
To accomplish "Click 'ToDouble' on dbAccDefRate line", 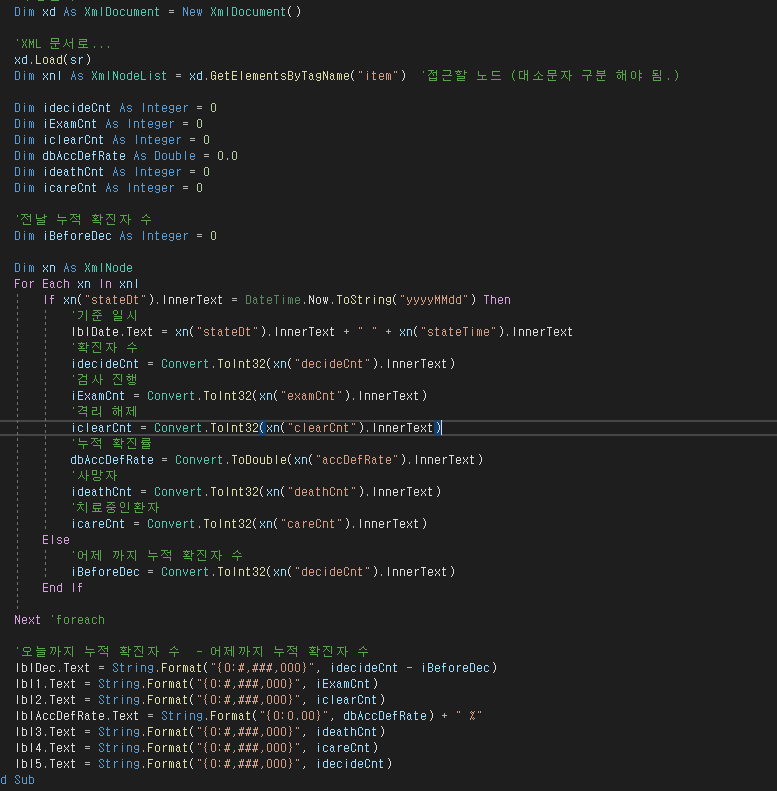I will point(259,460).
